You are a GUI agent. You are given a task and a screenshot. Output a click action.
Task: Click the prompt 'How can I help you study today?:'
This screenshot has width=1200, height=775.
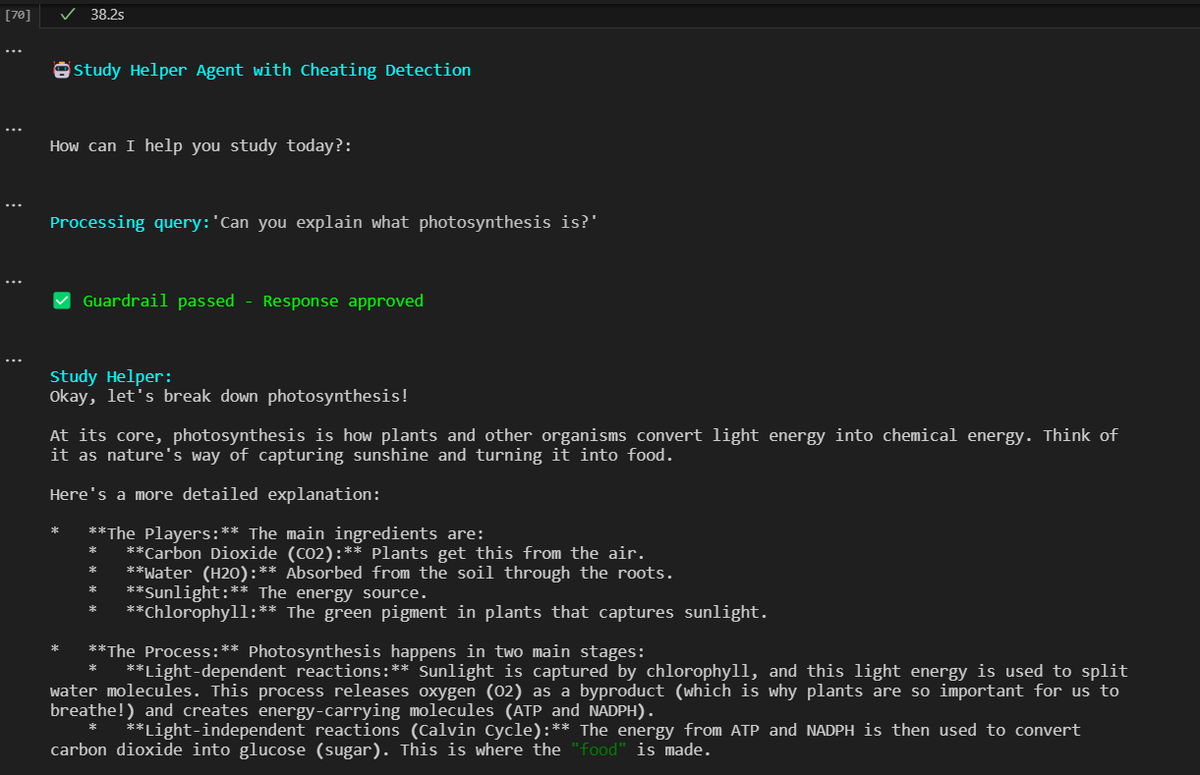(x=201, y=146)
